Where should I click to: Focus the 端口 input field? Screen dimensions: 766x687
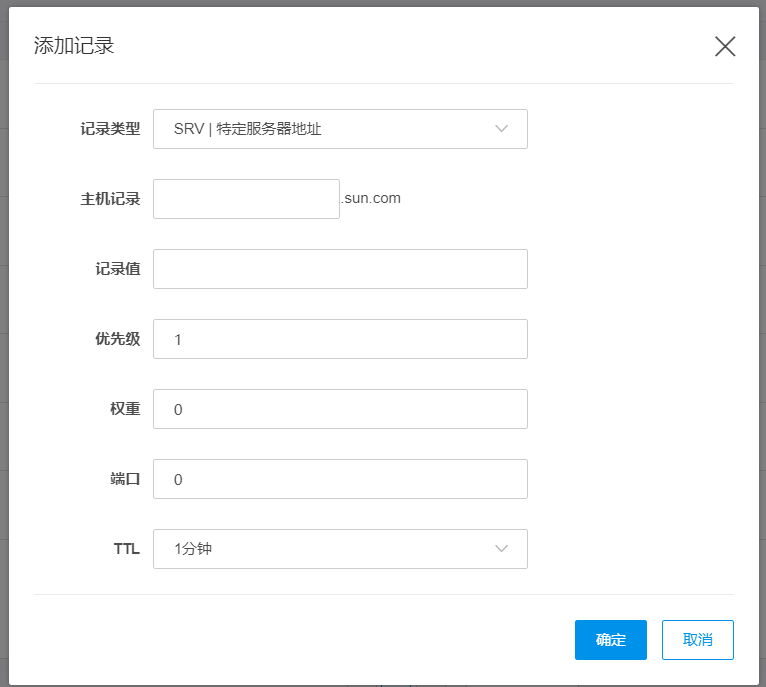point(340,479)
